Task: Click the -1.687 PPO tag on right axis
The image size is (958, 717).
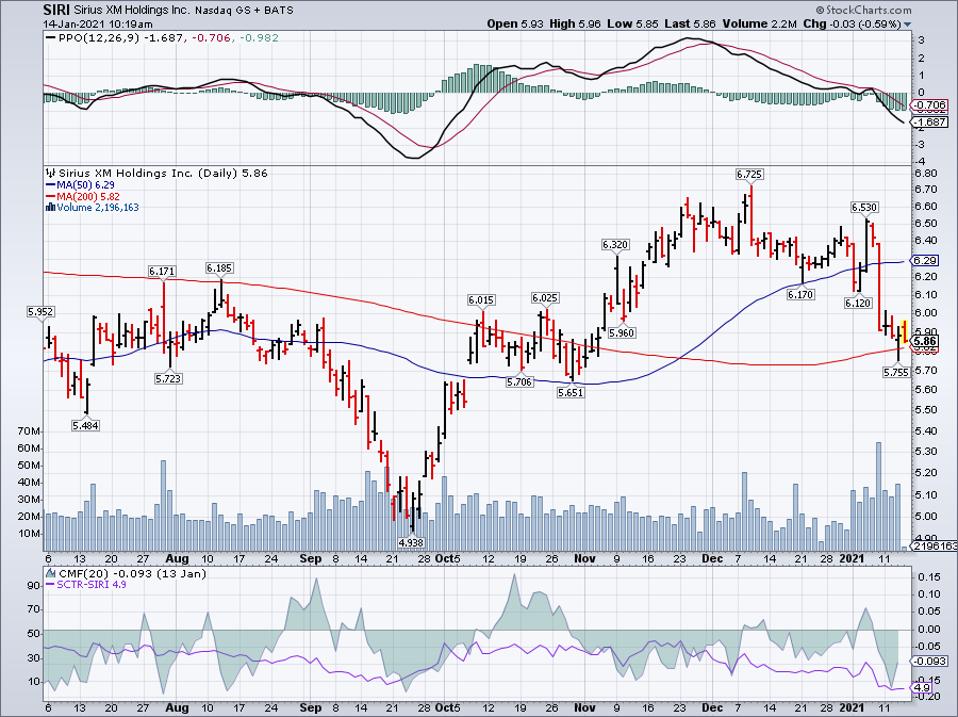Action: (930, 122)
